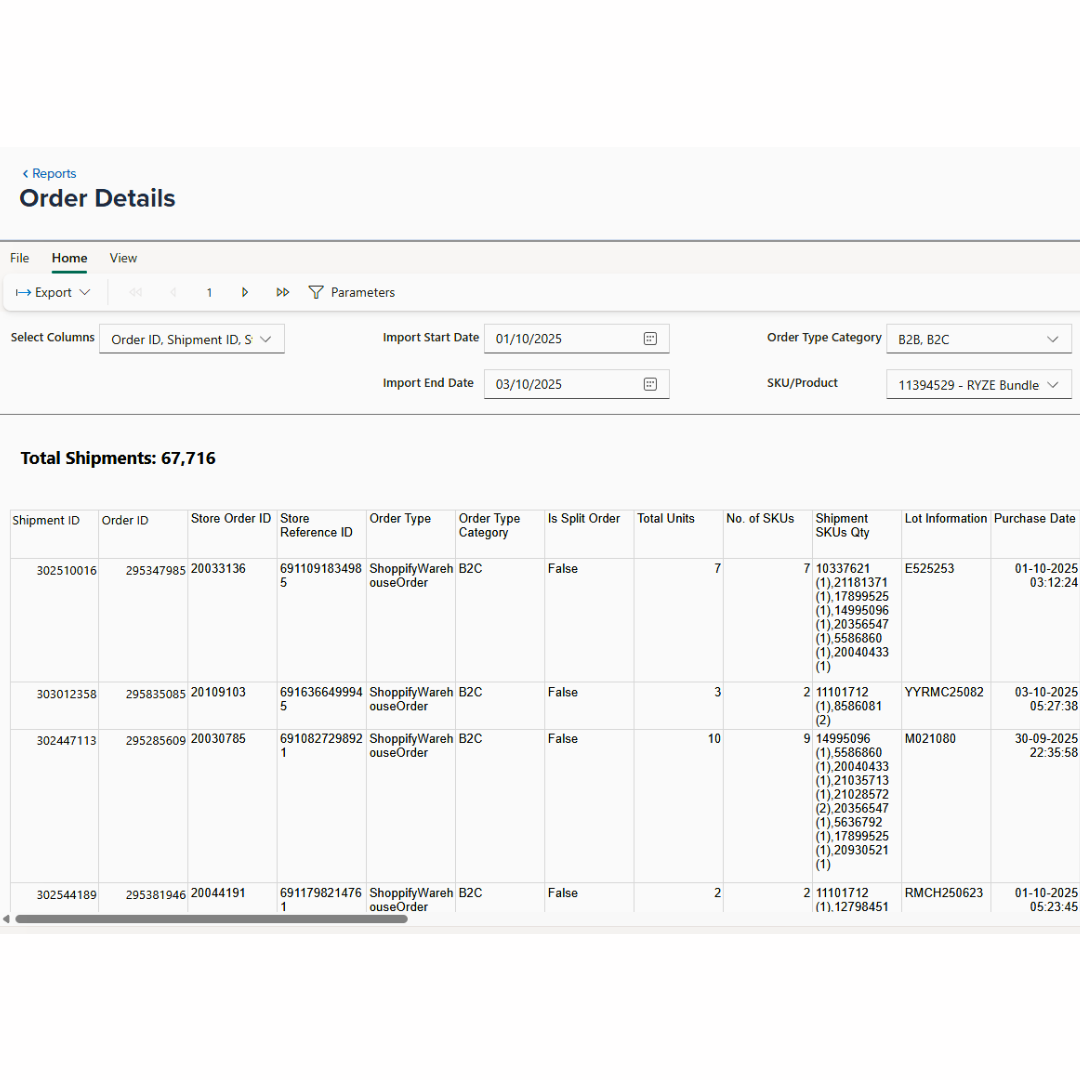Go to the first page icon
This screenshot has width=1080, height=1080.
coord(136,293)
